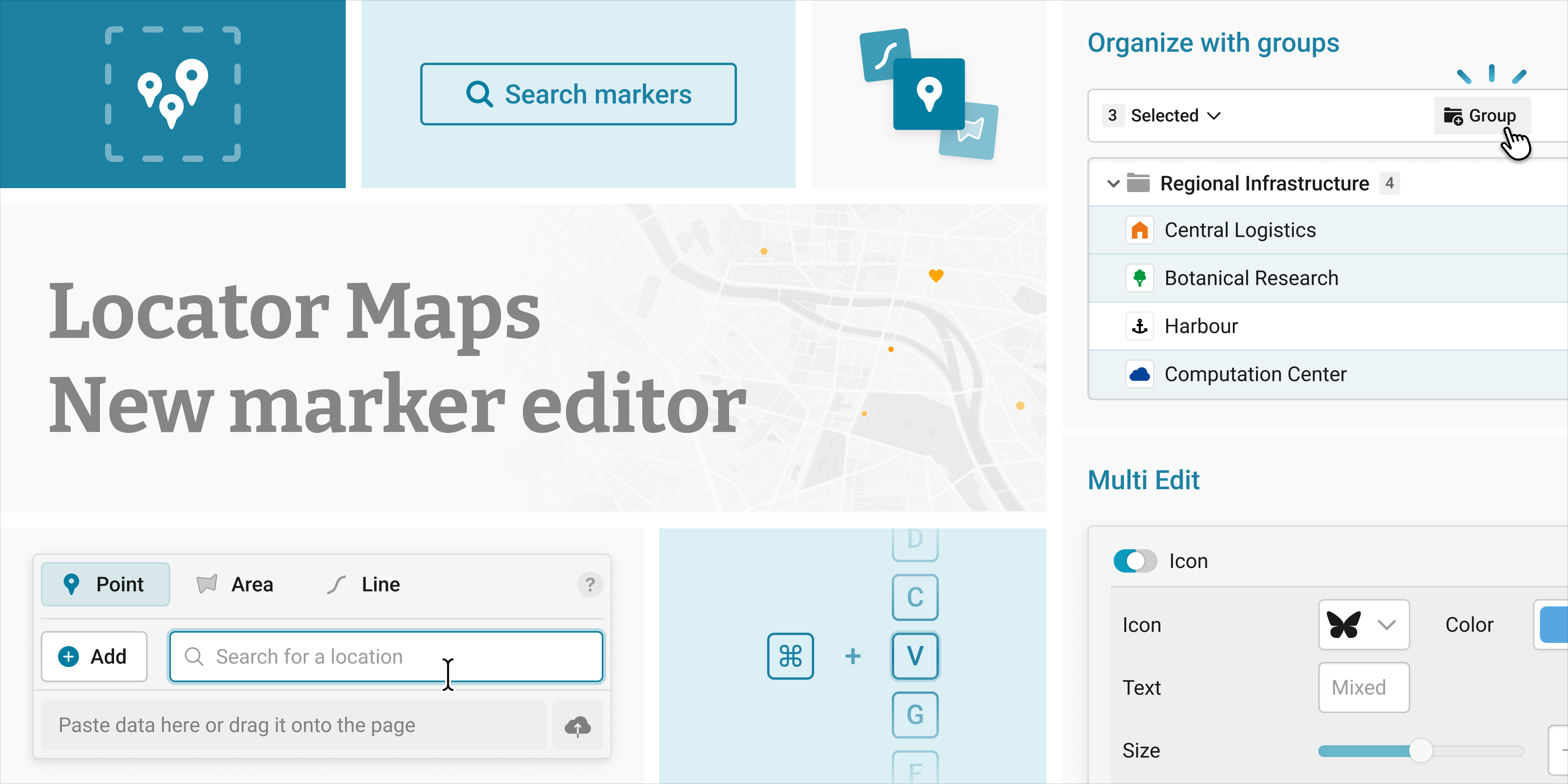The height and width of the screenshot is (784, 1568).
Task: Click the upload cloud icon
Action: pos(577,726)
